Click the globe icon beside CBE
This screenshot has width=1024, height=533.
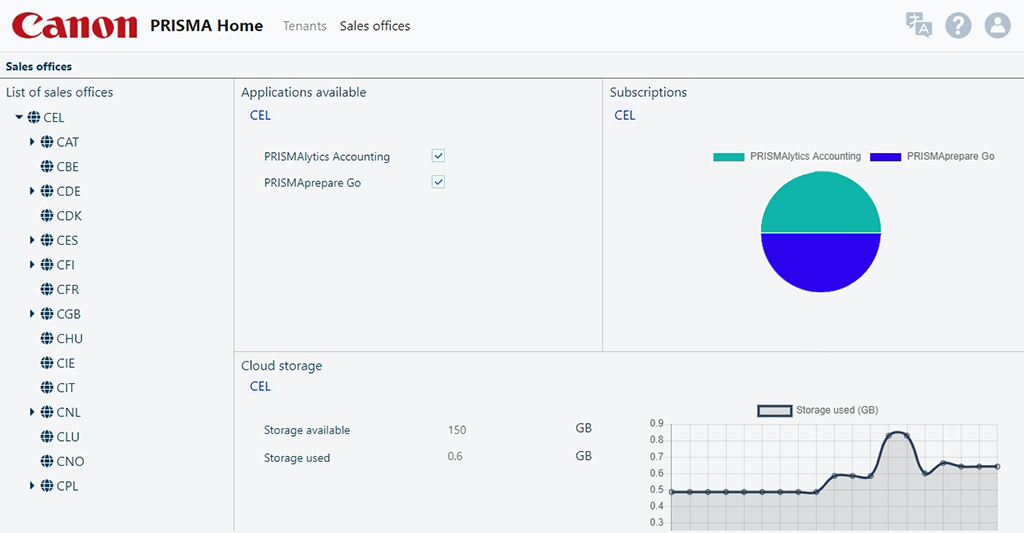point(47,167)
